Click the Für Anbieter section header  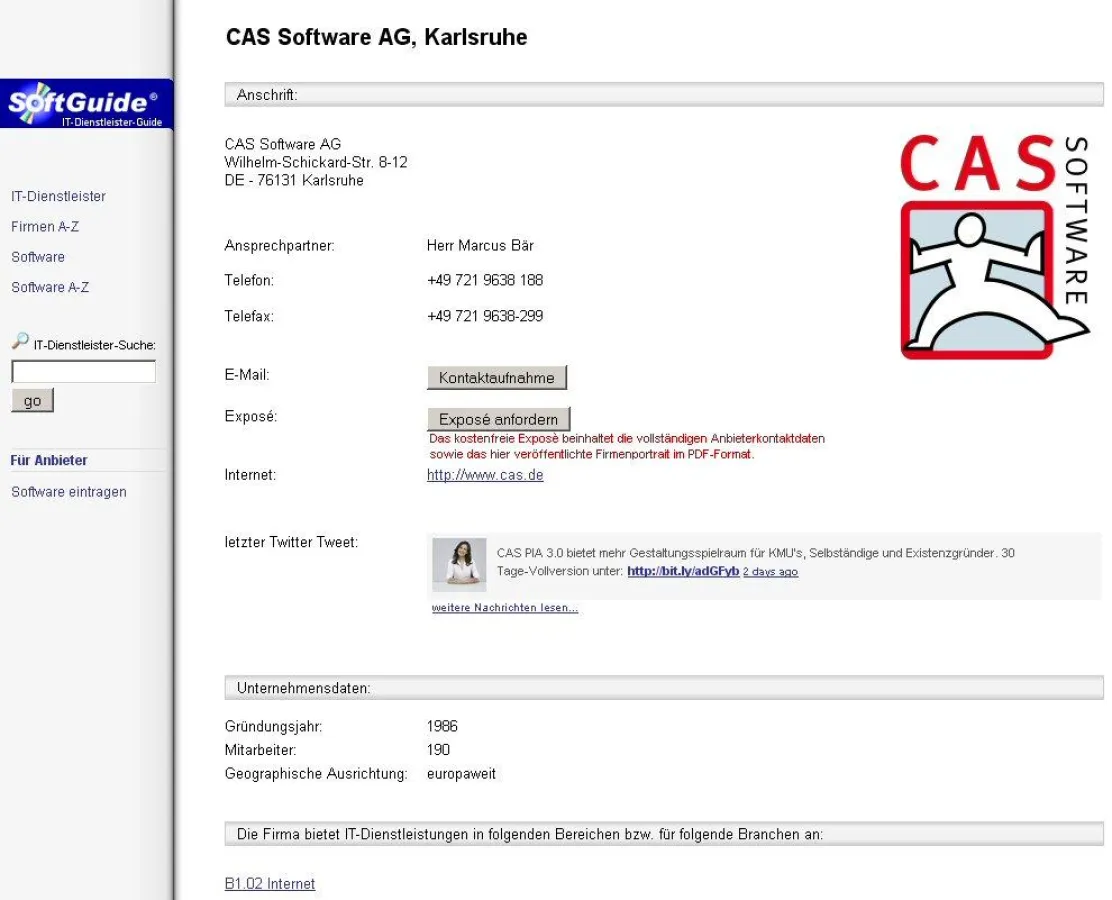tap(47, 460)
